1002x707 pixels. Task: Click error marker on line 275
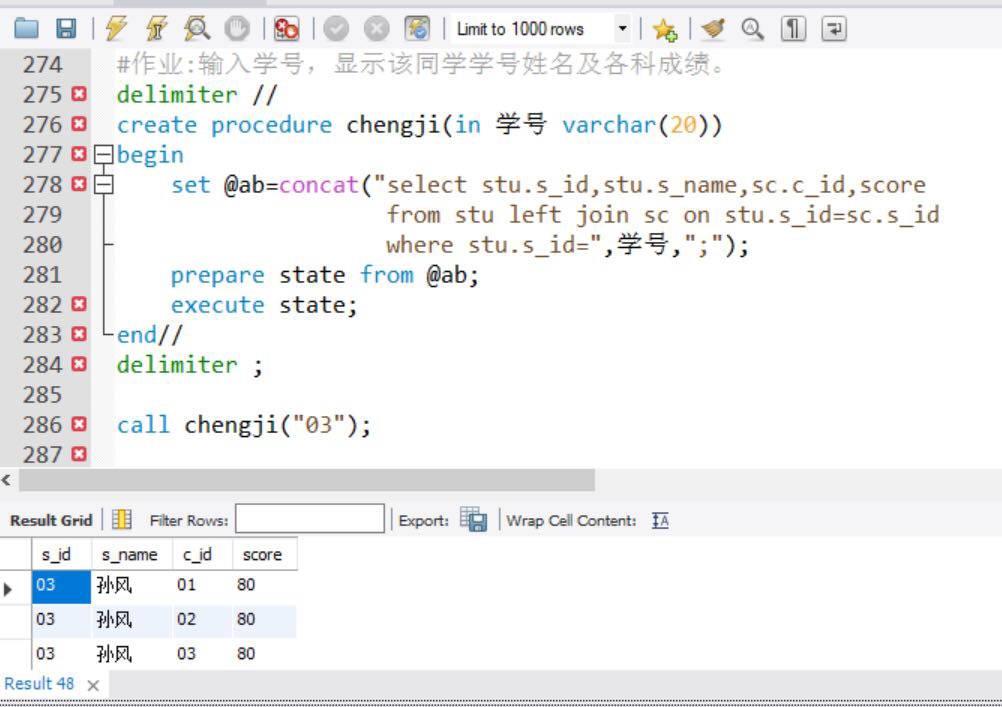point(79,95)
